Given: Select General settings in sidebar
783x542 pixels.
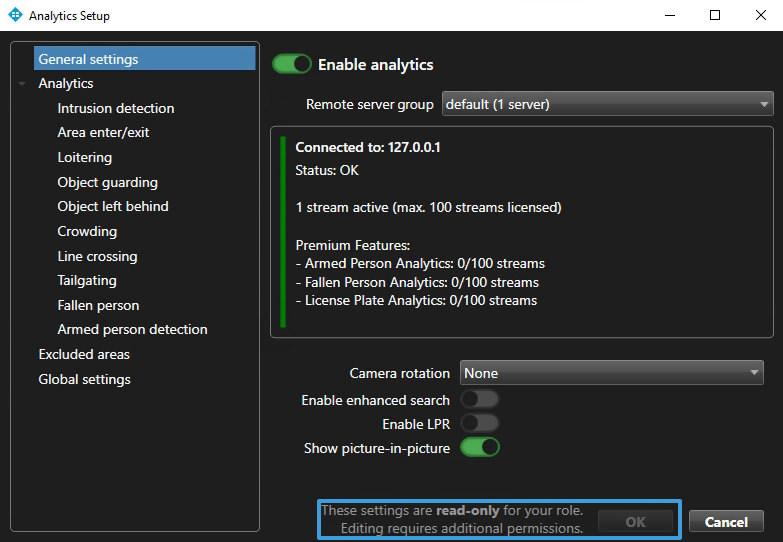Looking at the screenshot, I should tap(88, 59).
